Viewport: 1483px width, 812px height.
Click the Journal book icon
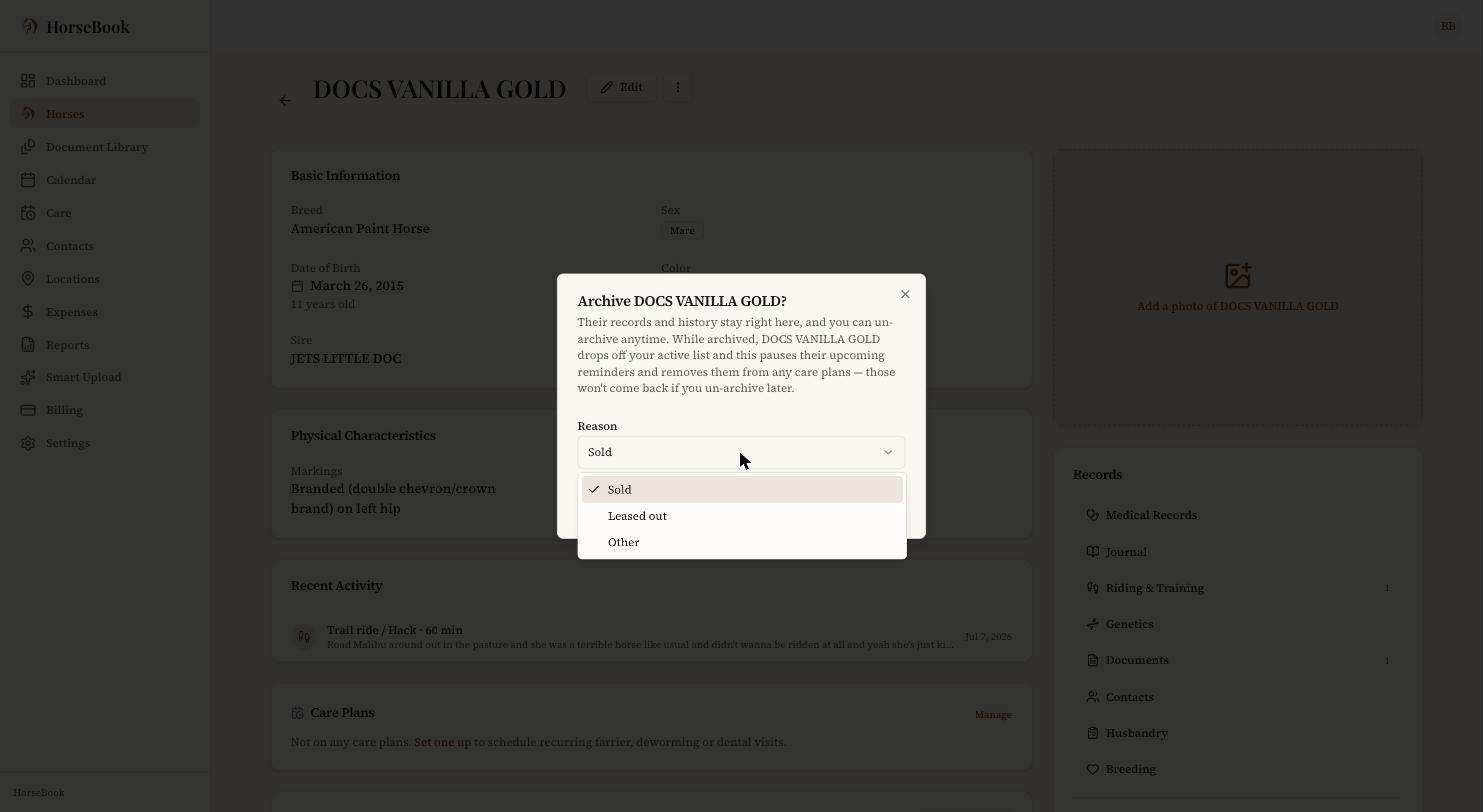[x=1092, y=552]
